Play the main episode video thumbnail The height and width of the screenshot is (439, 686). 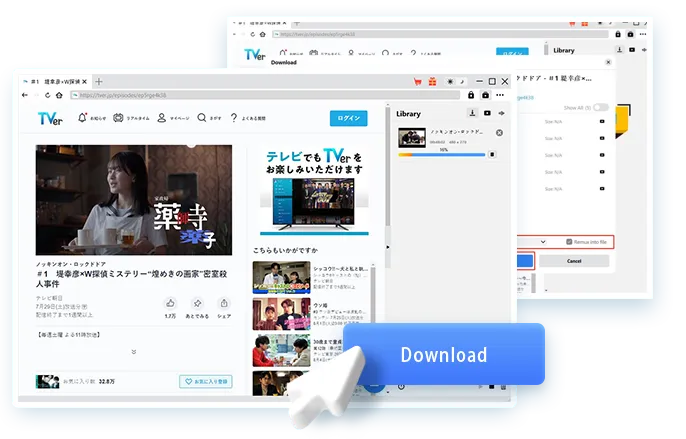134,200
